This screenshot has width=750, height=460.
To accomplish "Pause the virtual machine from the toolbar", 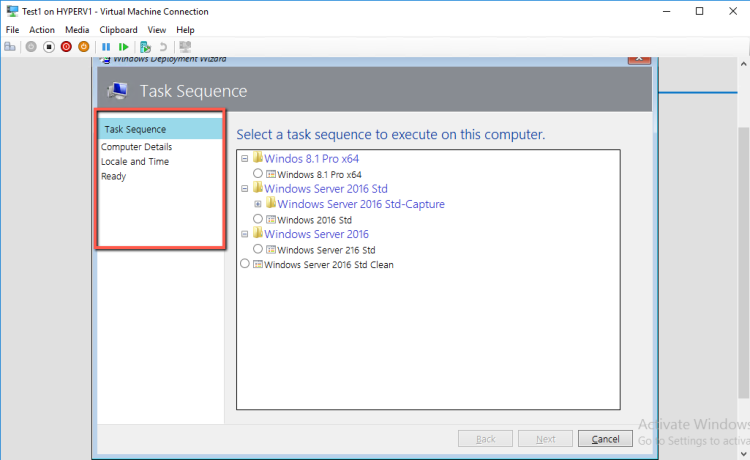I will tap(106, 47).
